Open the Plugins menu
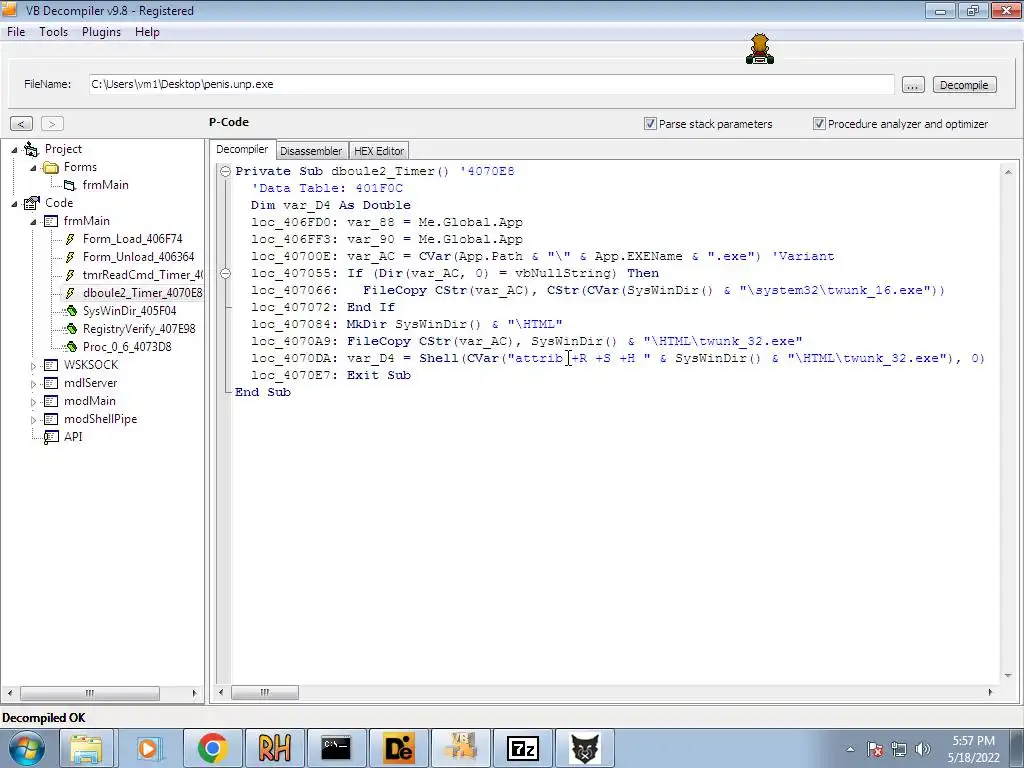 pyautogui.click(x=101, y=31)
